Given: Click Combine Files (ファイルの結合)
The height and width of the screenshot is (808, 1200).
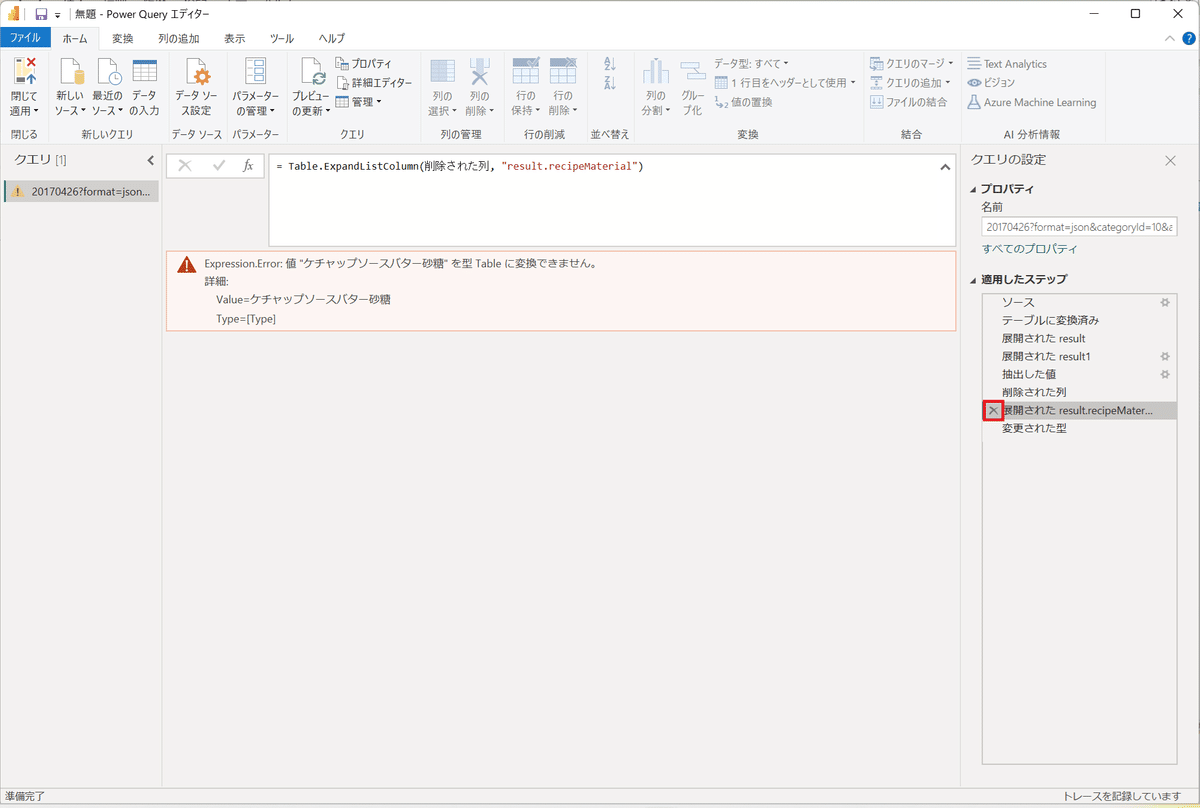Looking at the screenshot, I should [908, 102].
